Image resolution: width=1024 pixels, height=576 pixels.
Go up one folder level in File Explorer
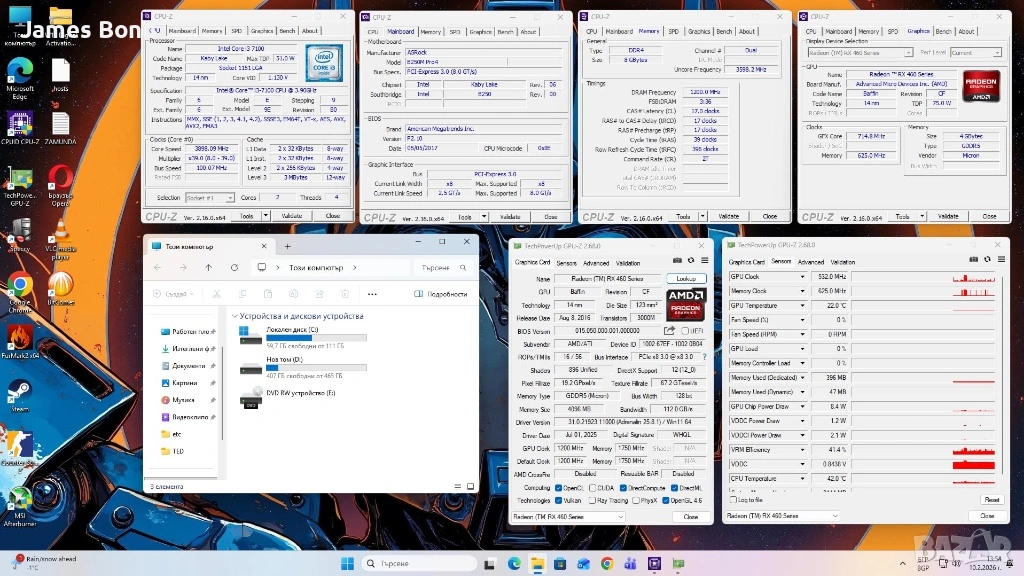208,267
